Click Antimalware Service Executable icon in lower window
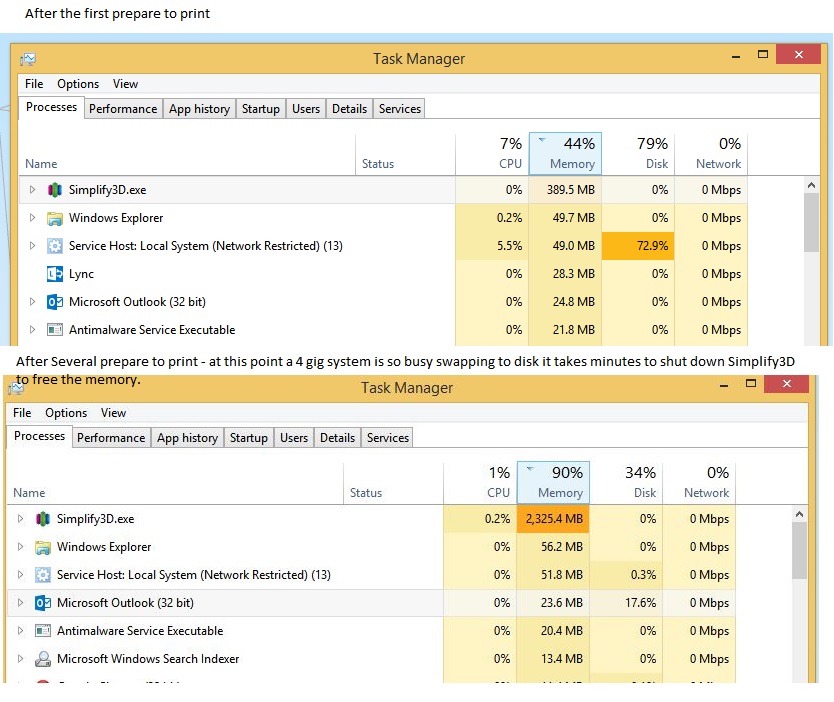Image resolution: width=834 pixels, height=702 pixels. coord(43,631)
